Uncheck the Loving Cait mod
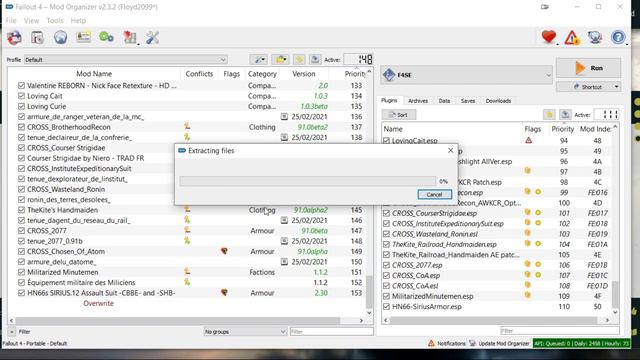Image resolution: width=640 pixels, height=360 pixels. click(x=21, y=96)
